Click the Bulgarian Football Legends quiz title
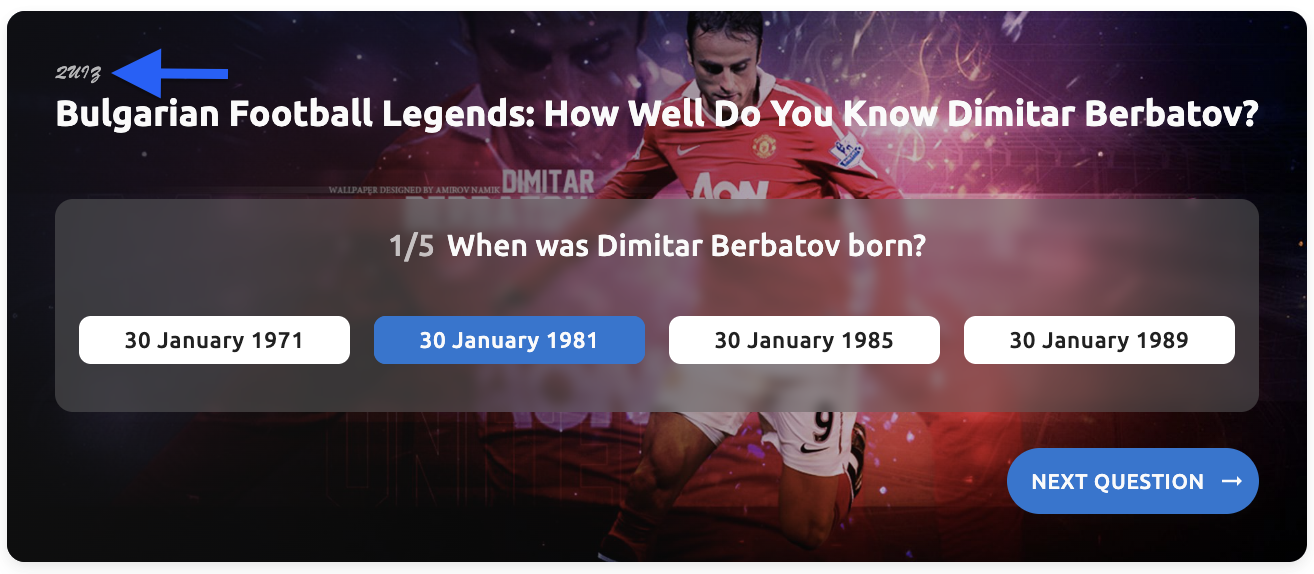 [656, 114]
